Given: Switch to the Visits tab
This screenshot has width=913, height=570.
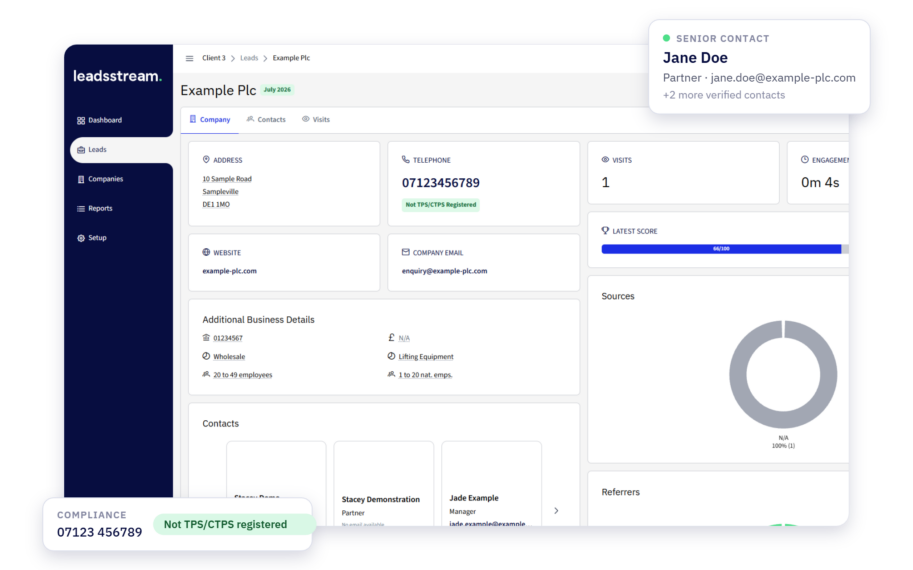Looking at the screenshot, I should click(316, 119).
